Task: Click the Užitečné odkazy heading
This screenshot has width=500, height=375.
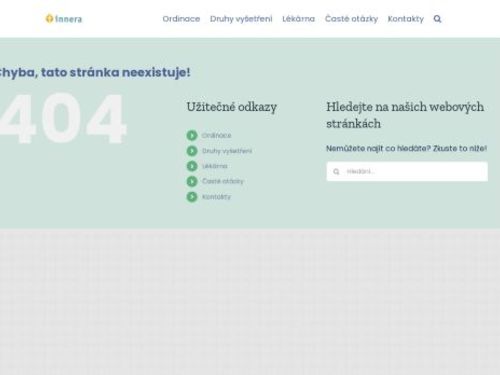Action: tap(232, 107)
